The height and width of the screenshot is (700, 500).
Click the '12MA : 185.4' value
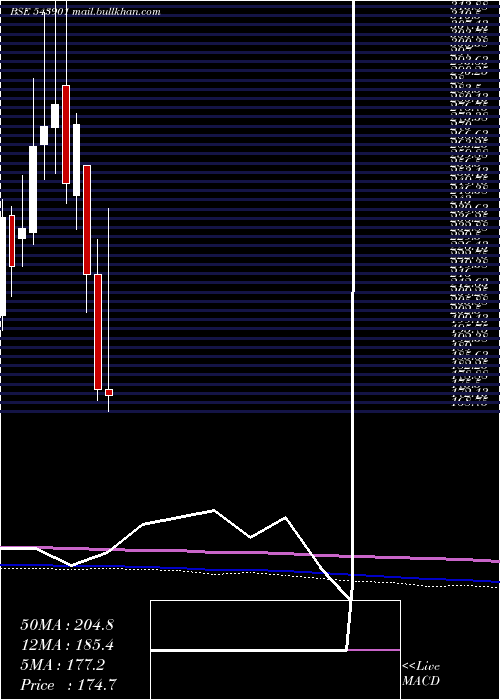pos(67,645)
